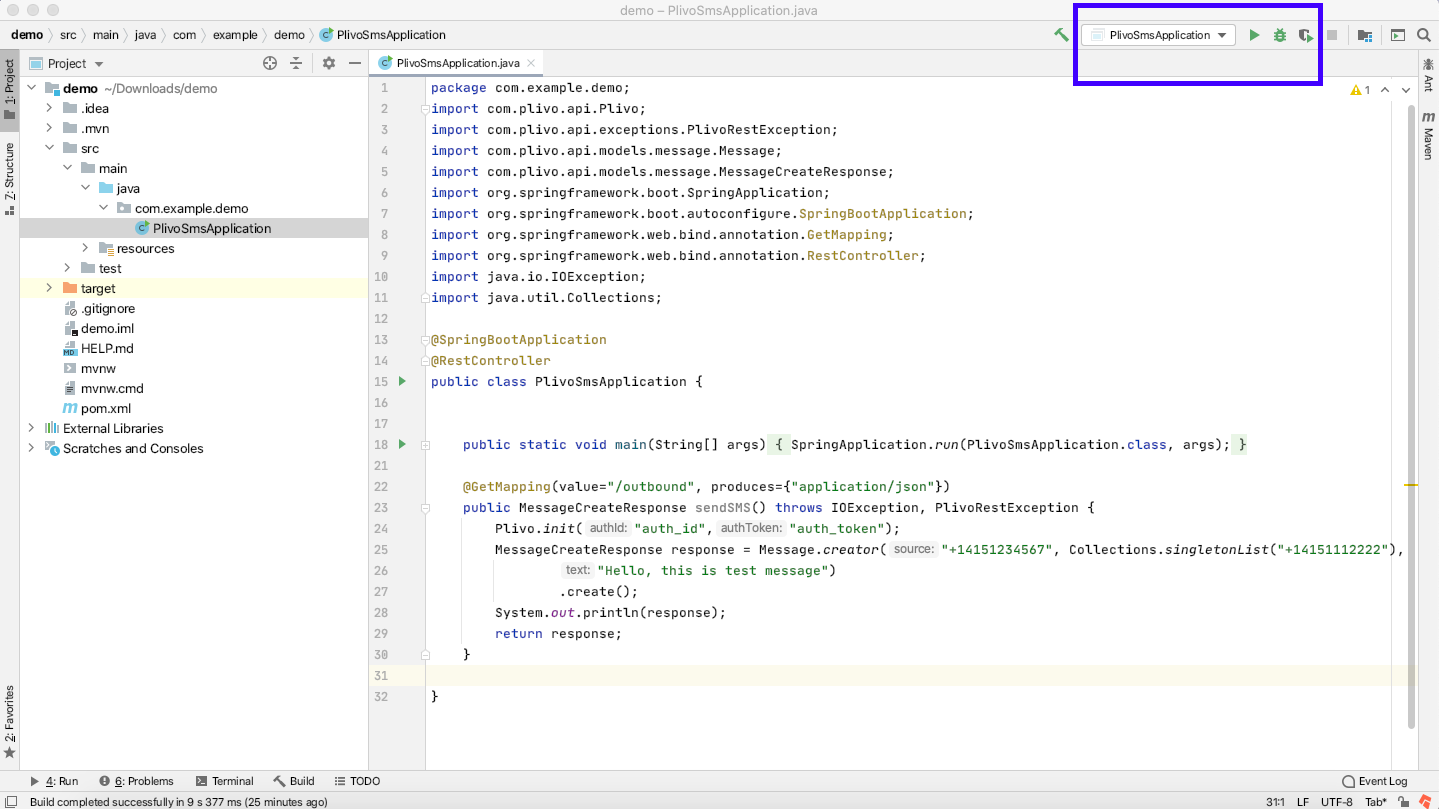Select pom.xml in the project tree
Viewport: 1439px width, 809px height.
coord(105,408)
